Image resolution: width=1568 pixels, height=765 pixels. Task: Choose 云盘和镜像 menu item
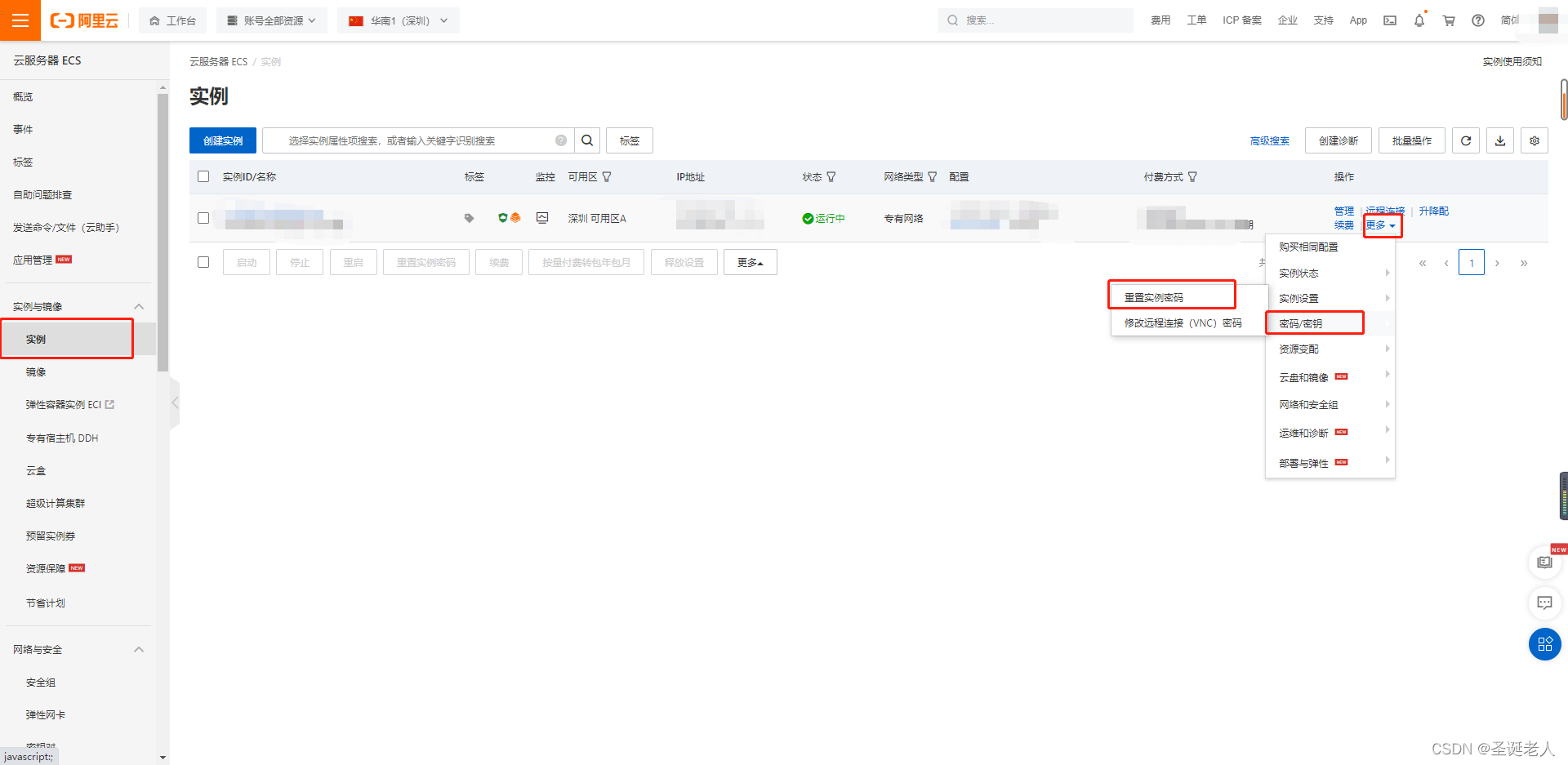1303,377
